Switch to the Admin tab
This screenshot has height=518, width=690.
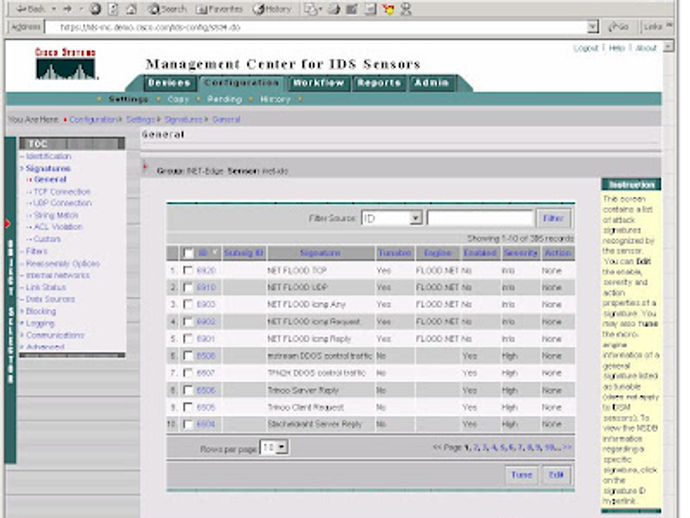(432, 83)
